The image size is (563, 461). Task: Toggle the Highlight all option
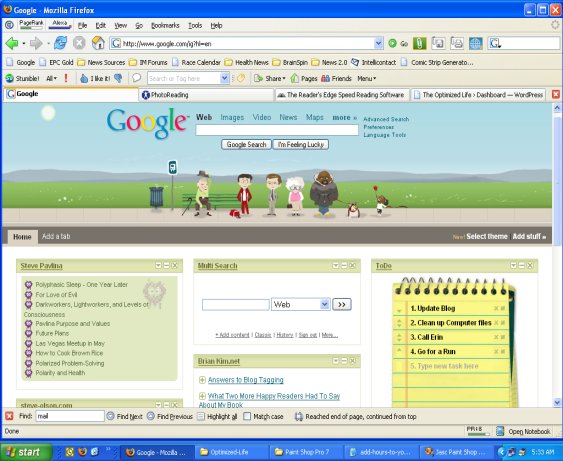click(x=217, y=416)
